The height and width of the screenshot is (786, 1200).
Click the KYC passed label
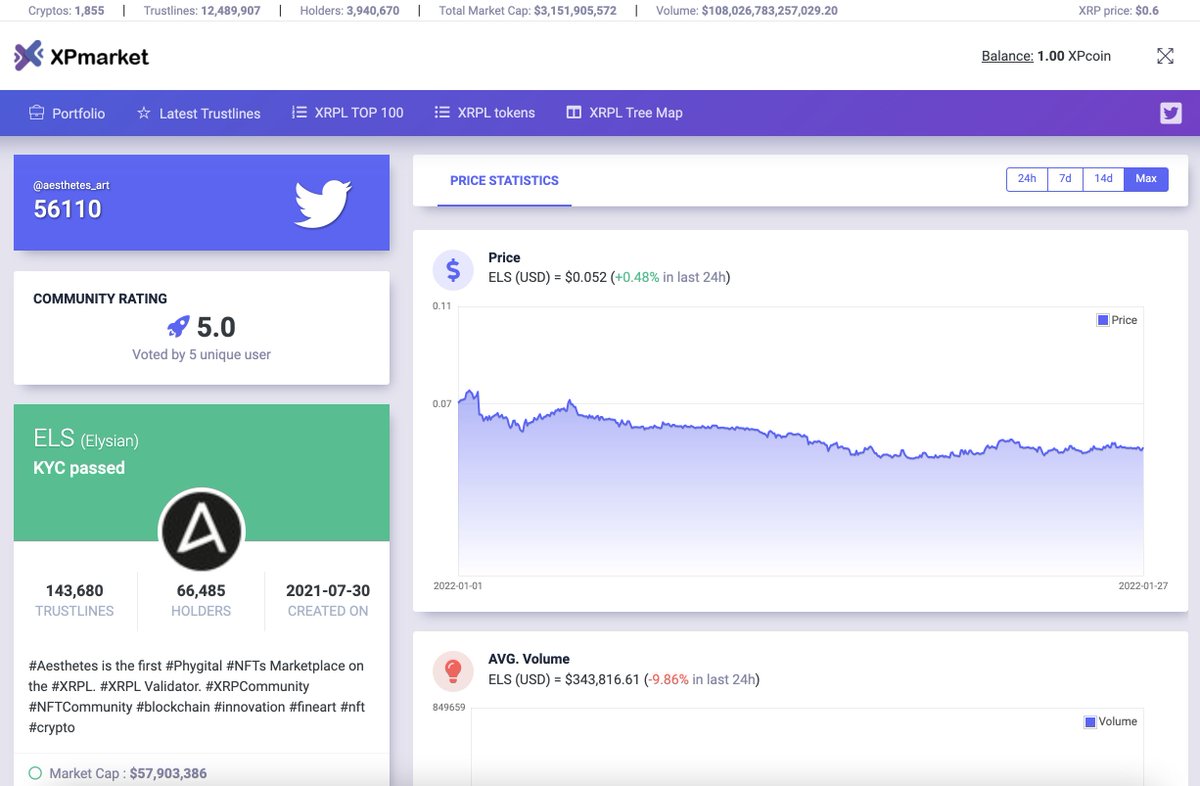[79, 468]
